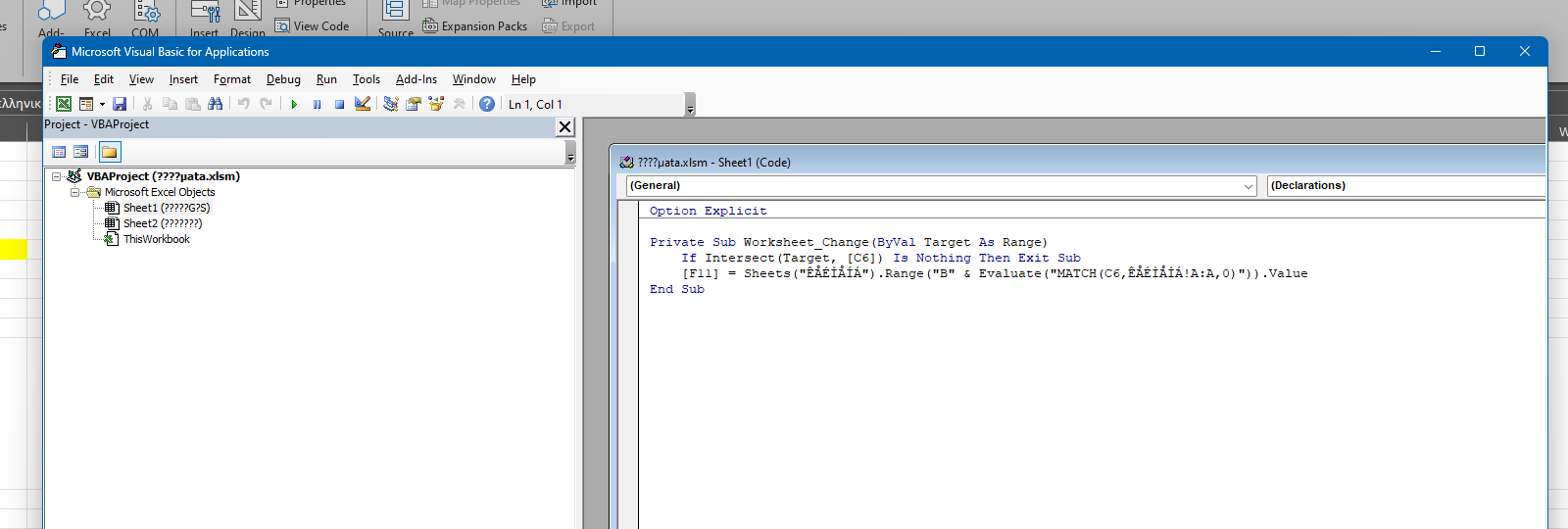This screenshot has width=1568, height=529.
Task: Click View Code icon in Project pane
Action: [x=59, y=152]
